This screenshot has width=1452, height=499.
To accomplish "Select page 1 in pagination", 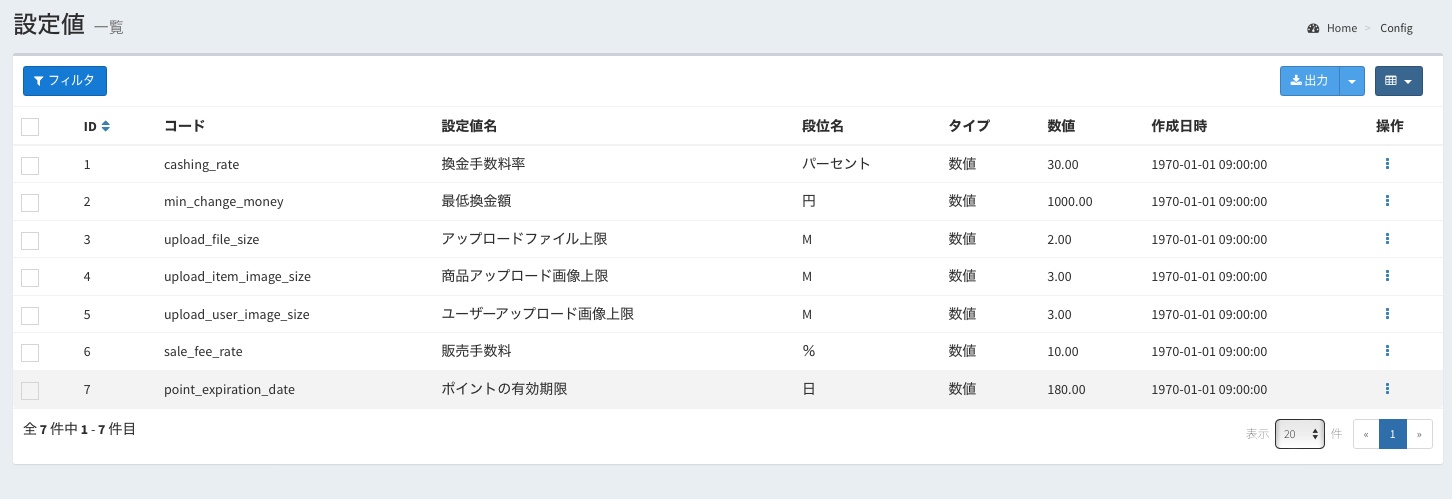I will [x=1392, y=434].
